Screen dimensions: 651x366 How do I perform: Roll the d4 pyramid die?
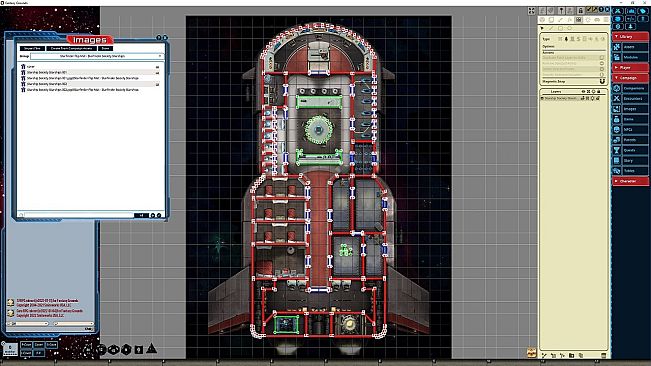[152, 348]
